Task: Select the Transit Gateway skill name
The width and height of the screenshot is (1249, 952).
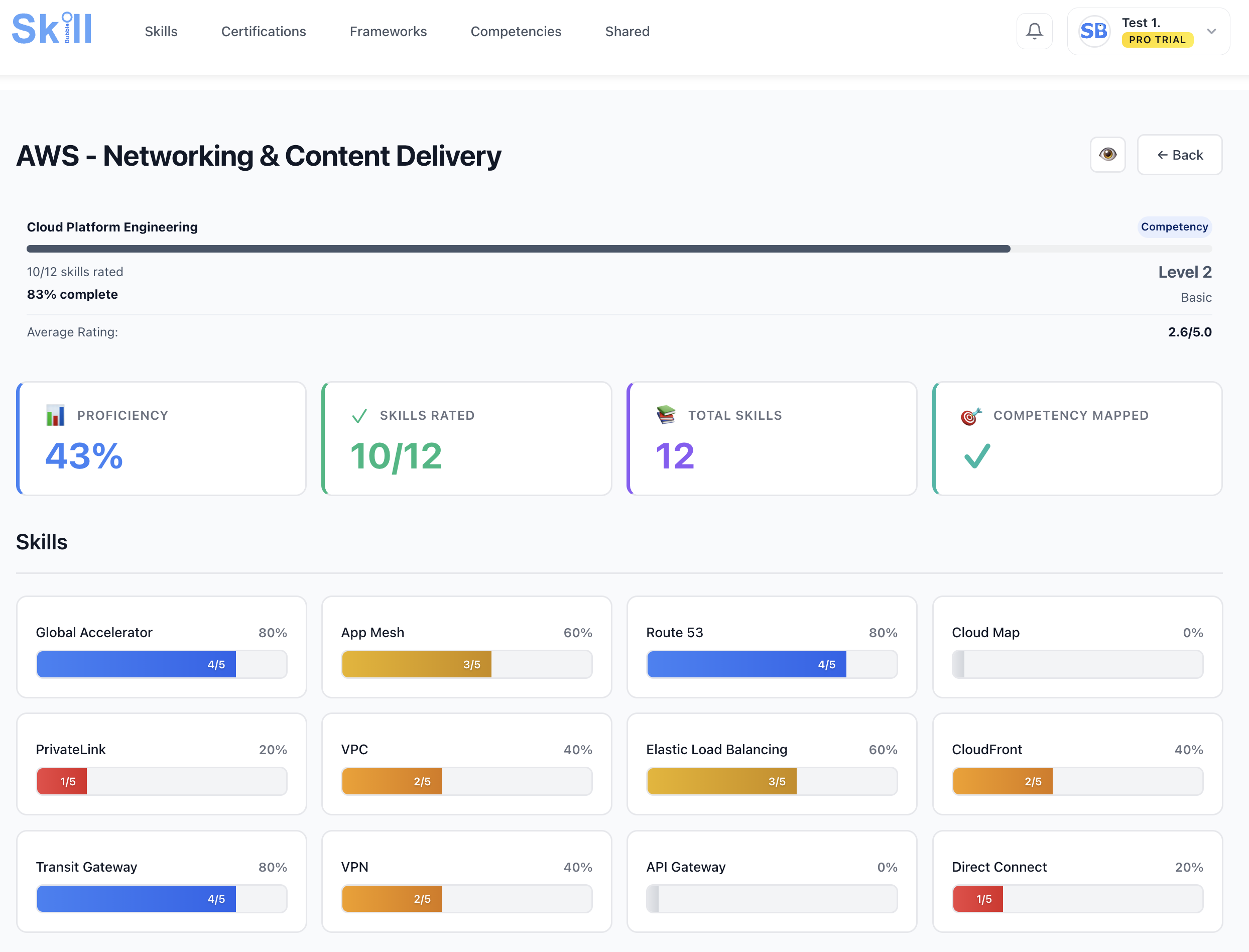Action: point(87,867)
